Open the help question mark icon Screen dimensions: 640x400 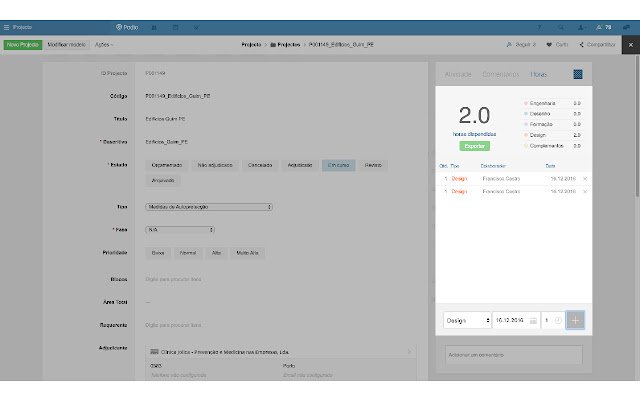point(539,27)
